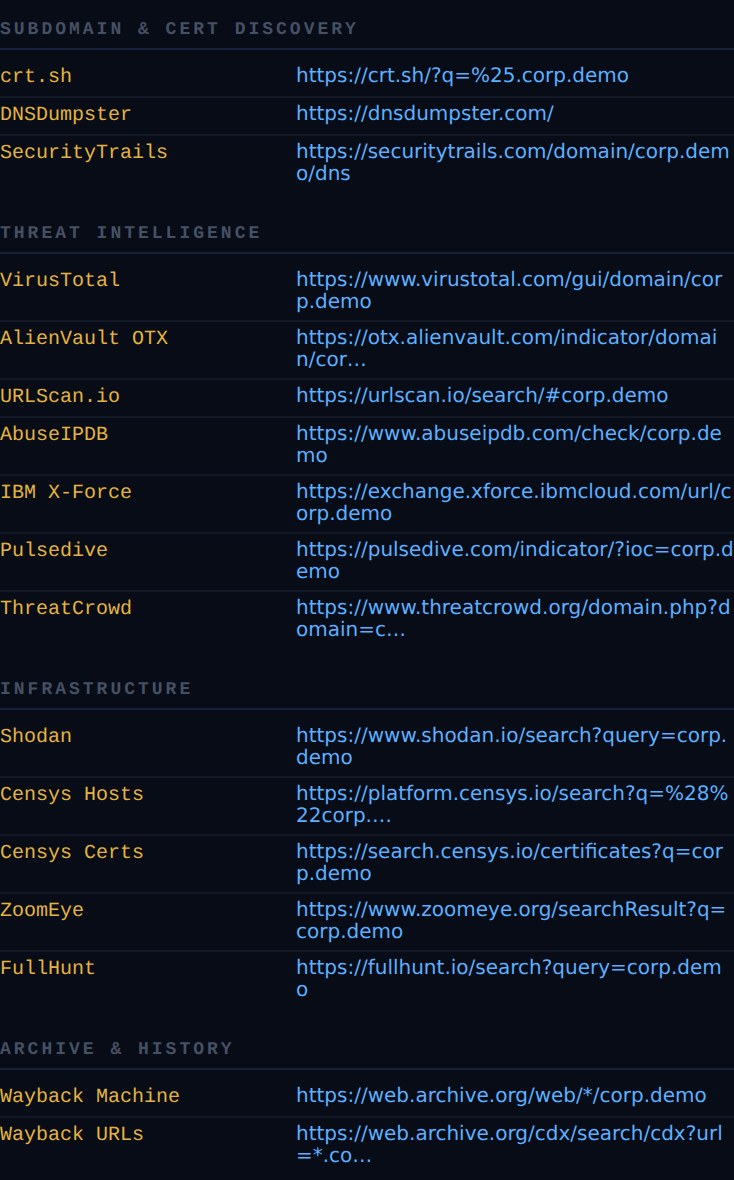Select the DNSDumpster label

tap(65, 114)
